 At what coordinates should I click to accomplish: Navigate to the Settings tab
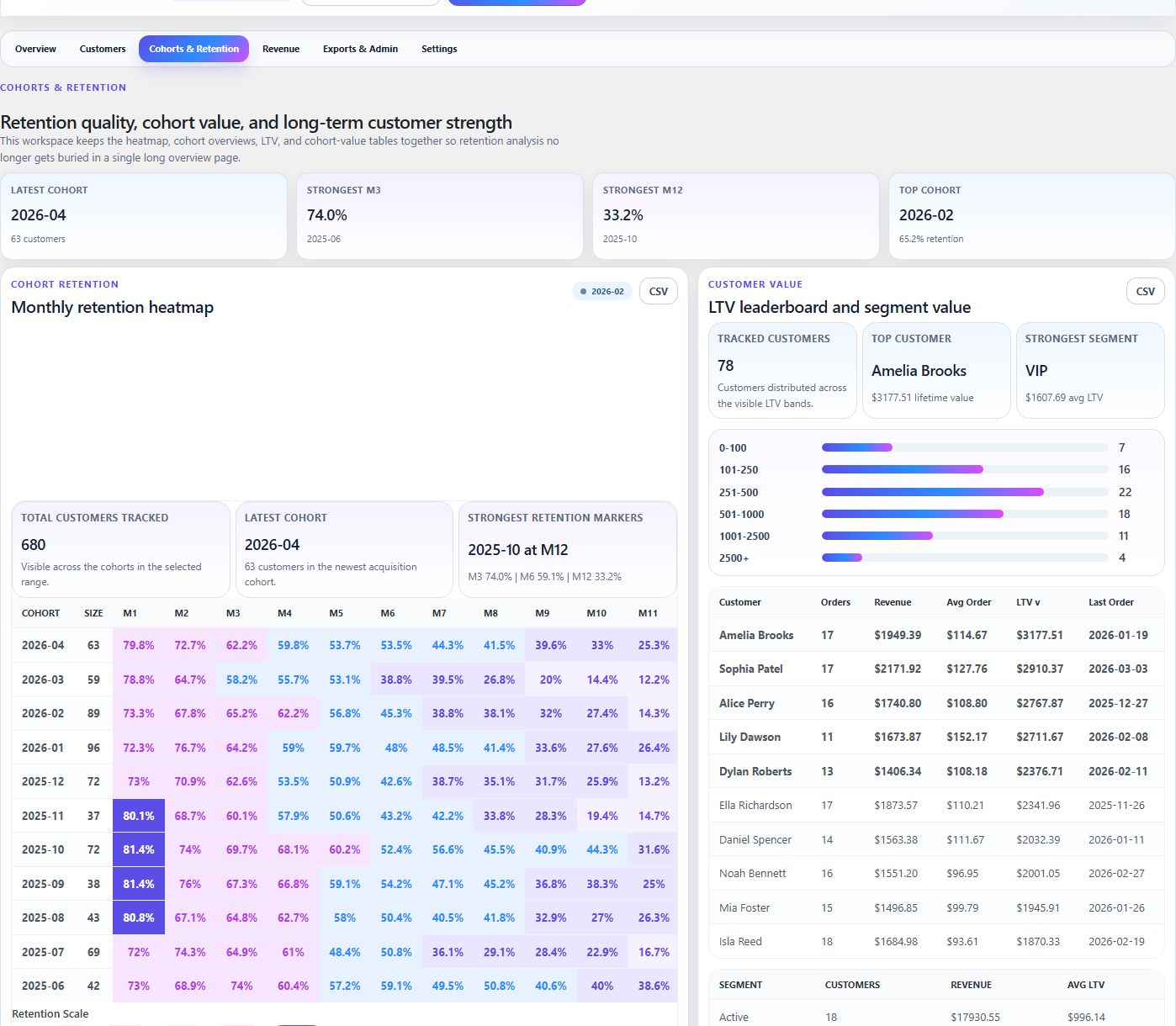439,49
